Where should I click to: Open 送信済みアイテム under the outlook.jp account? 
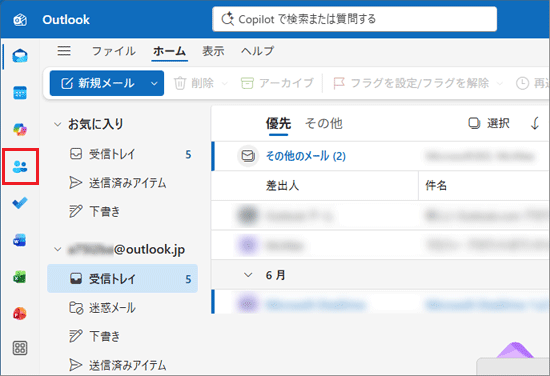122,365
